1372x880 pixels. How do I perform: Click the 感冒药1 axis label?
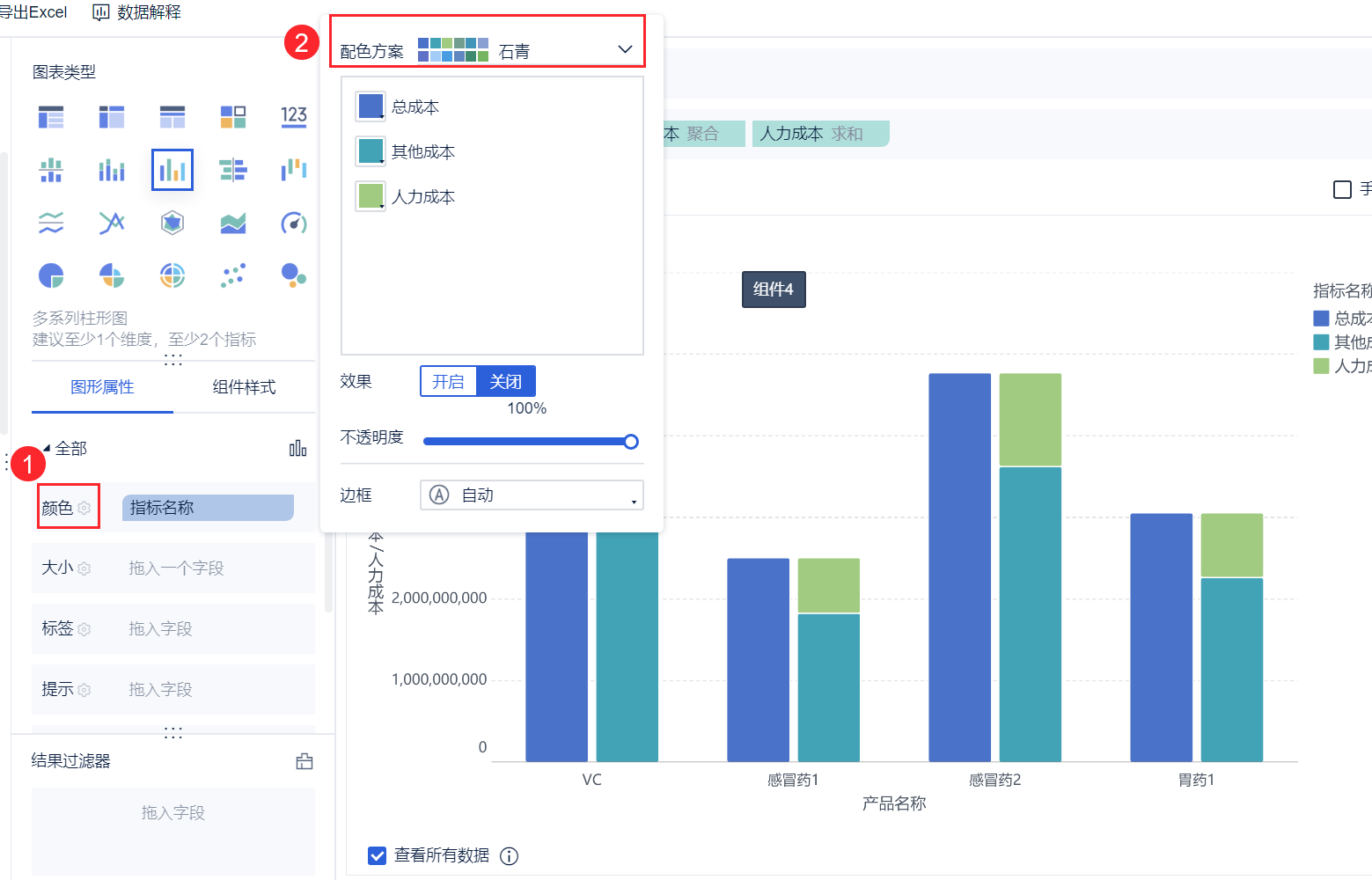tap(793, 780)
